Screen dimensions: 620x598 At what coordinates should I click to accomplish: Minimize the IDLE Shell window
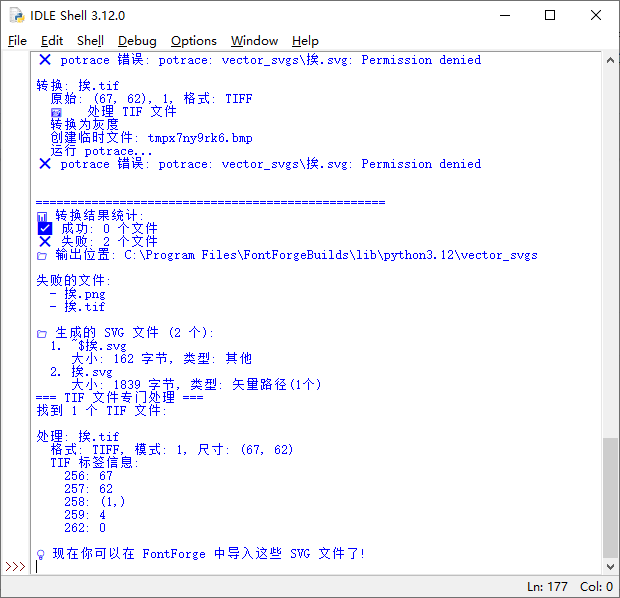tap(505, 15)
